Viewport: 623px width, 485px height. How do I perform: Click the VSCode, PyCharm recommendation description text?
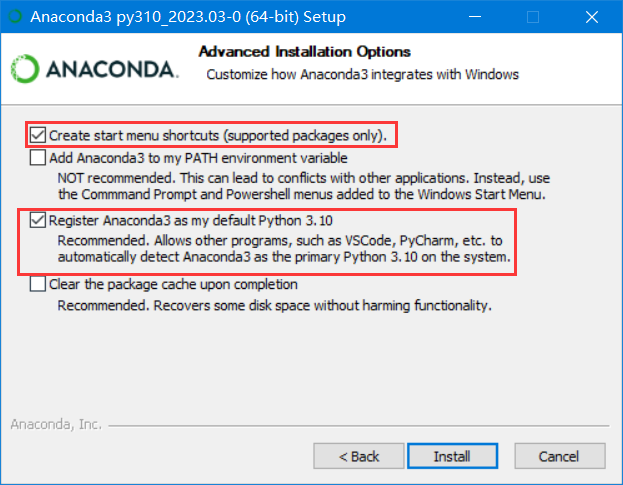[x=284, y=249]
